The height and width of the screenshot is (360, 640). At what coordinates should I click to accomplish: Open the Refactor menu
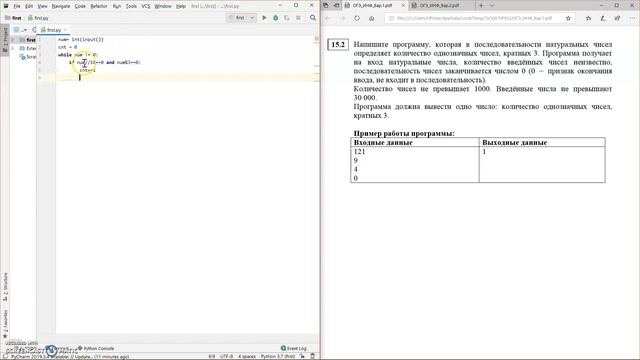[x=99, y=6]
